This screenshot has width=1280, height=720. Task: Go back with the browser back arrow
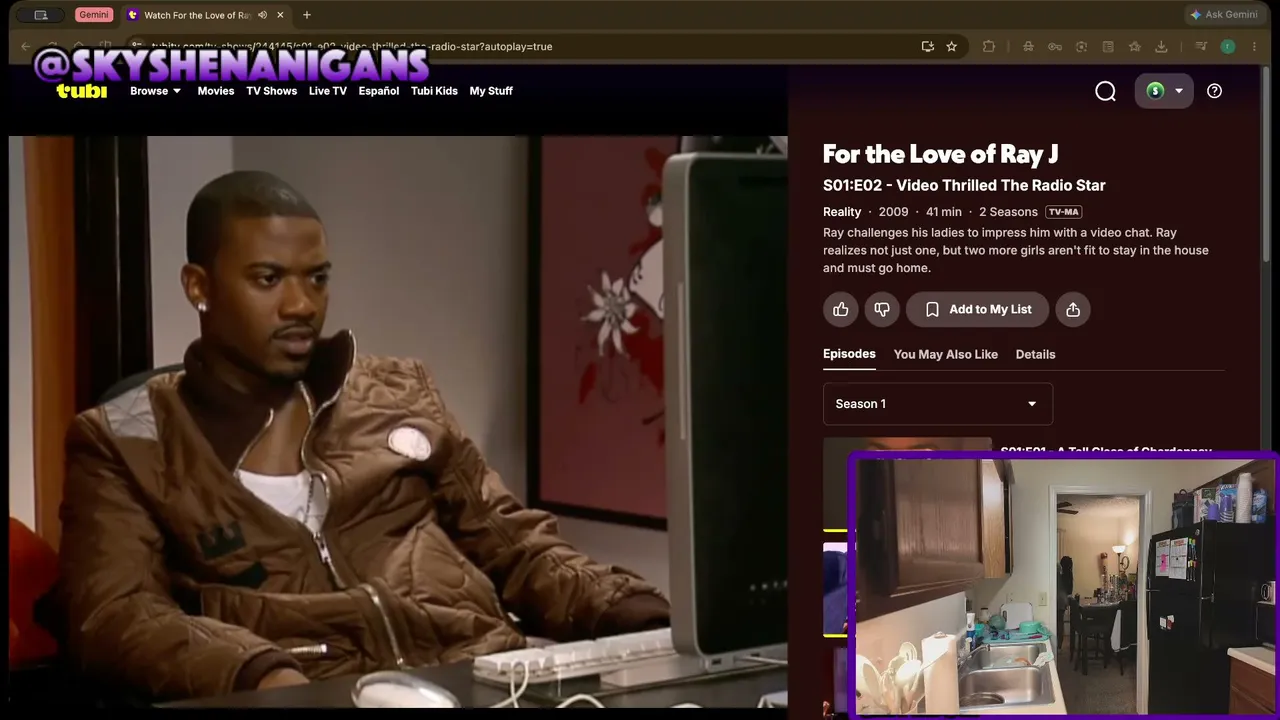tap(26, 46)
